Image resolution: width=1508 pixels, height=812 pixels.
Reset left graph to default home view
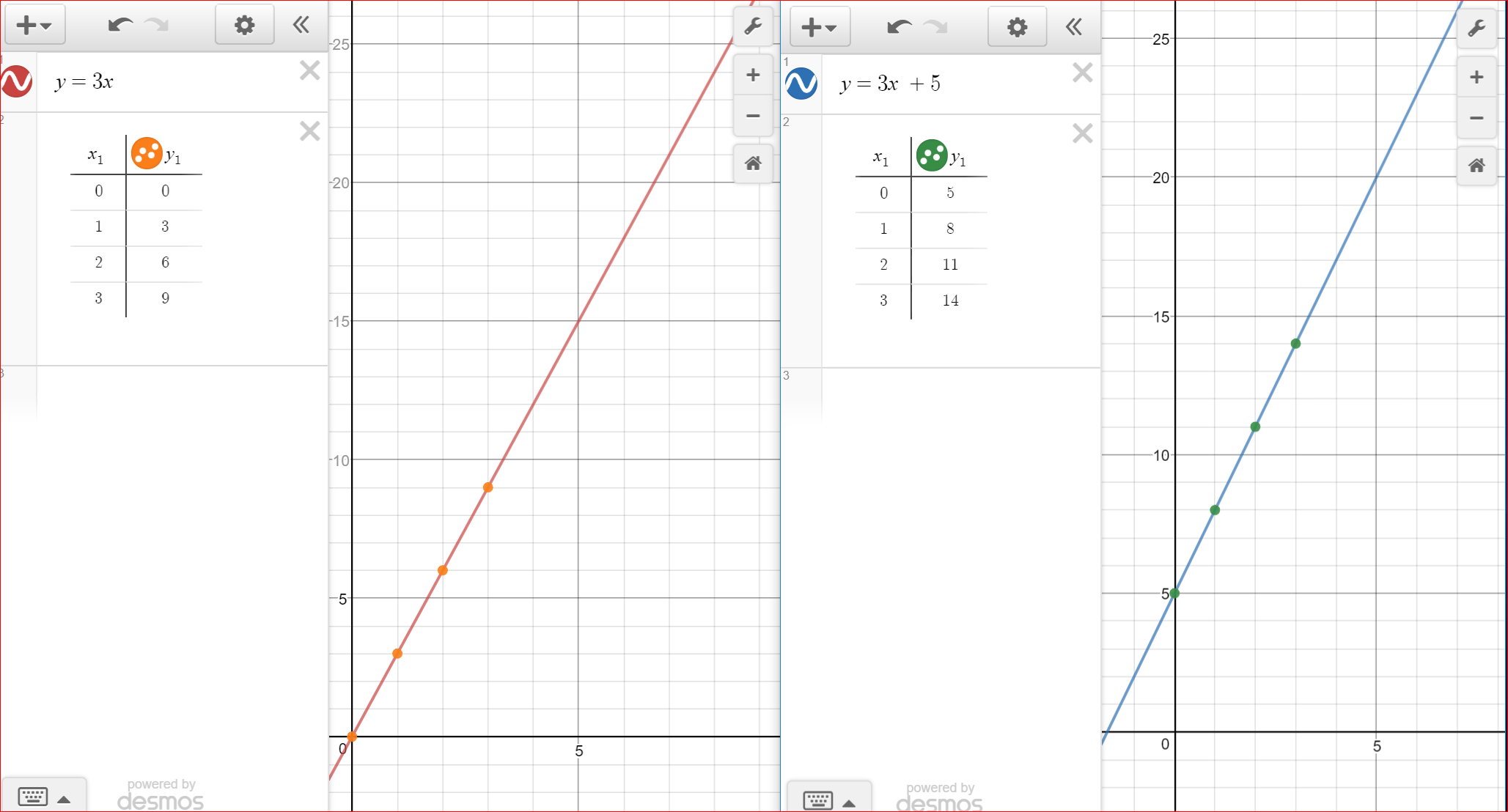[753, 163]
